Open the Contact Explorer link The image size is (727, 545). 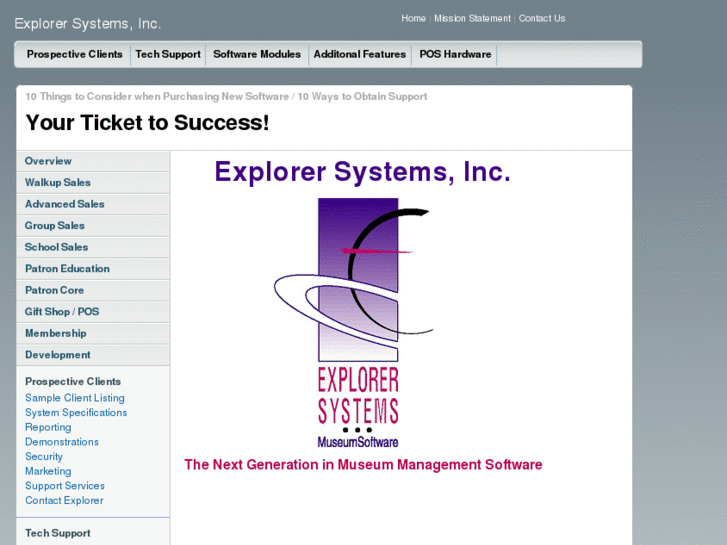pyautogui.click(x=64, y=500)
